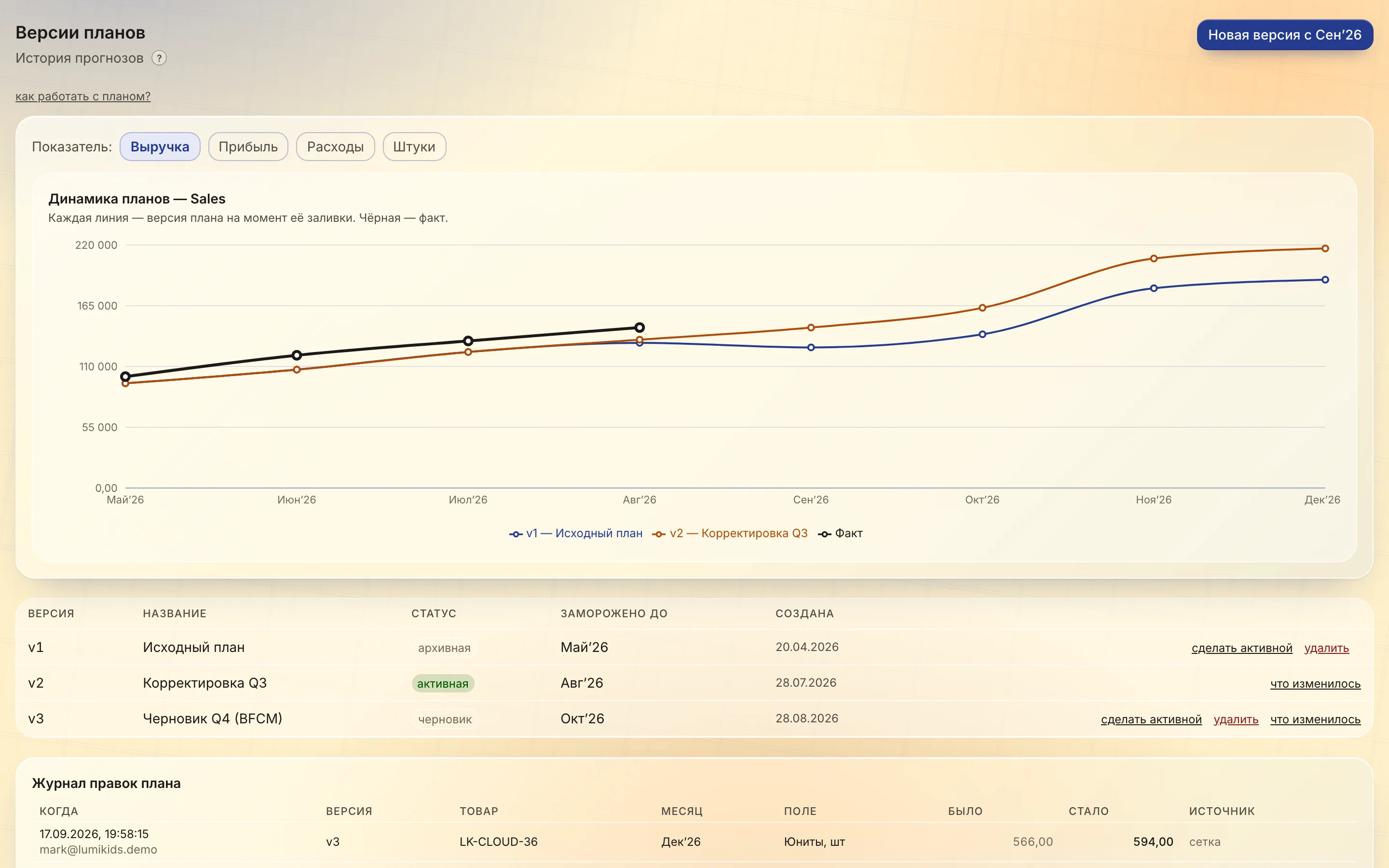
Task: Make version v1 active
Action: pos(1241,648)
